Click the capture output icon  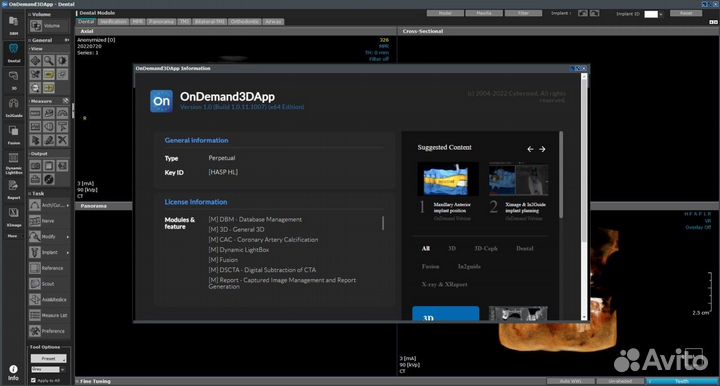tap(35, 166)
